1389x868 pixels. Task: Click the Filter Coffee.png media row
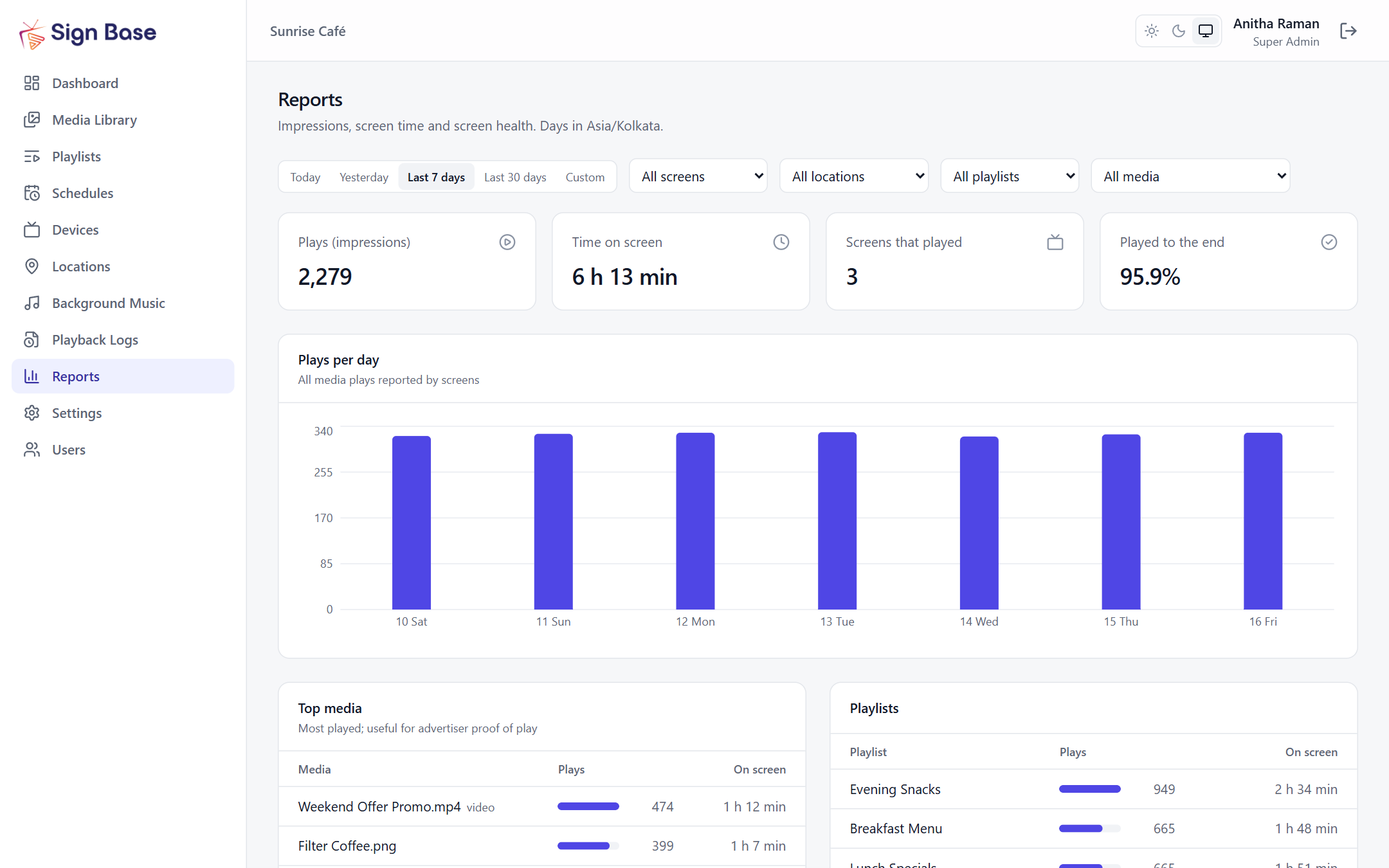[x=542, y=846]
